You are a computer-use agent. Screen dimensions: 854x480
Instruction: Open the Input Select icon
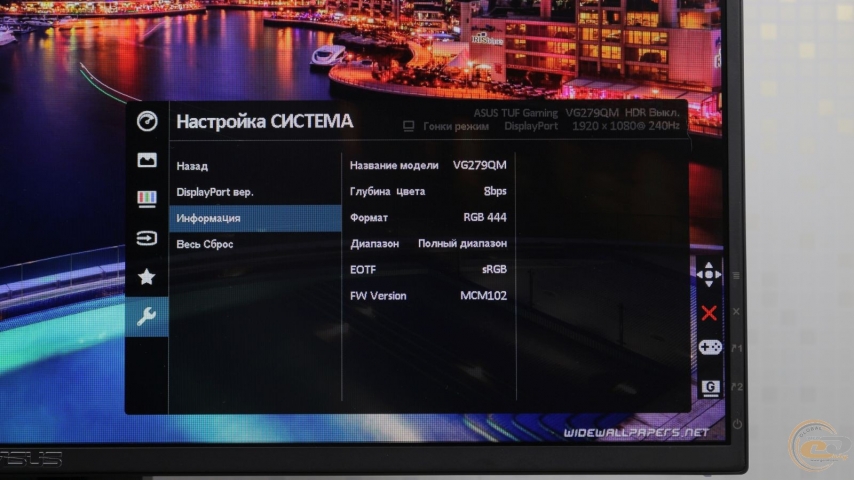pyautogui.click(x=147, y=238)
